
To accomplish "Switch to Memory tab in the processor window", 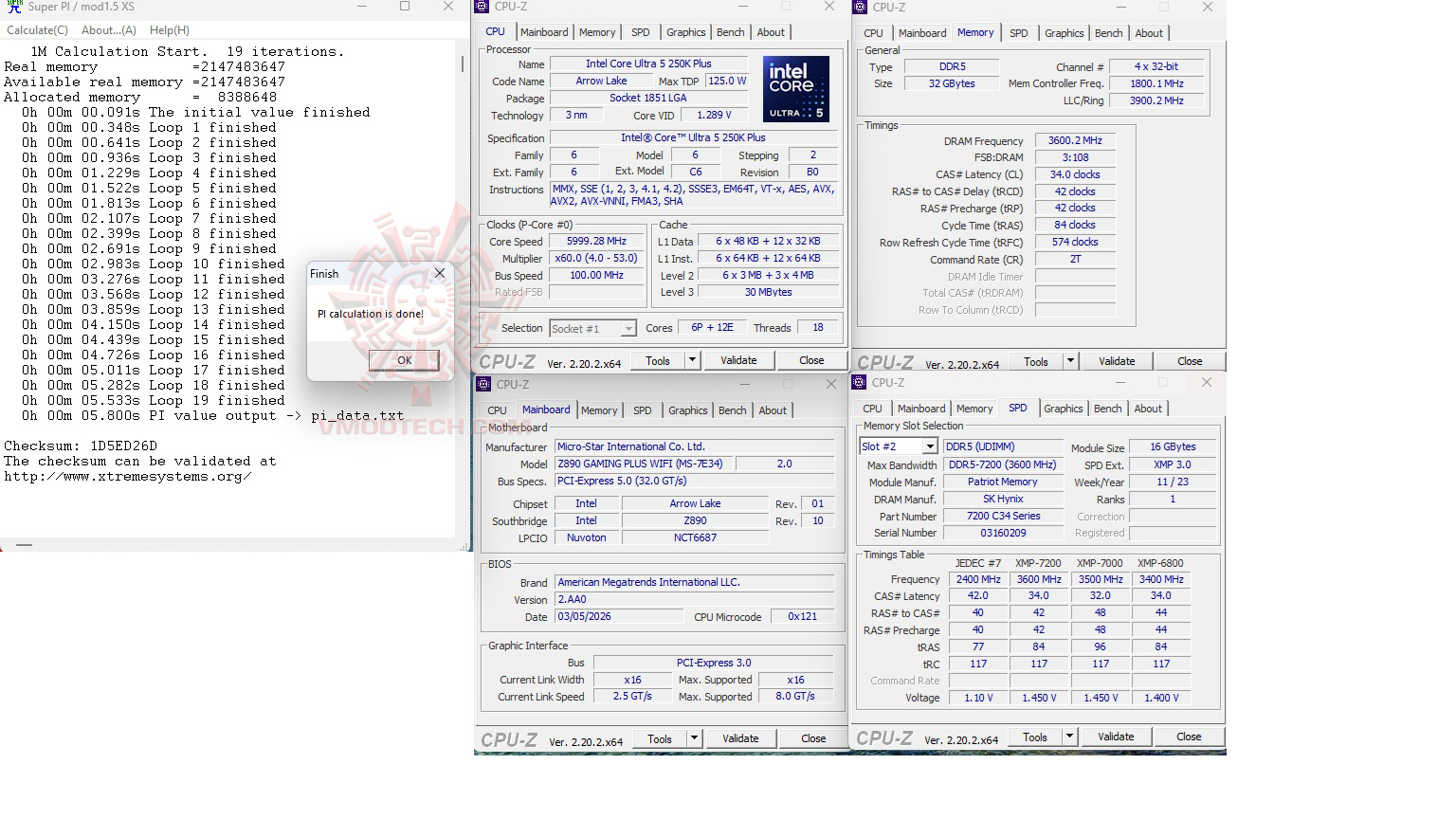I will [x=597, y=32].
